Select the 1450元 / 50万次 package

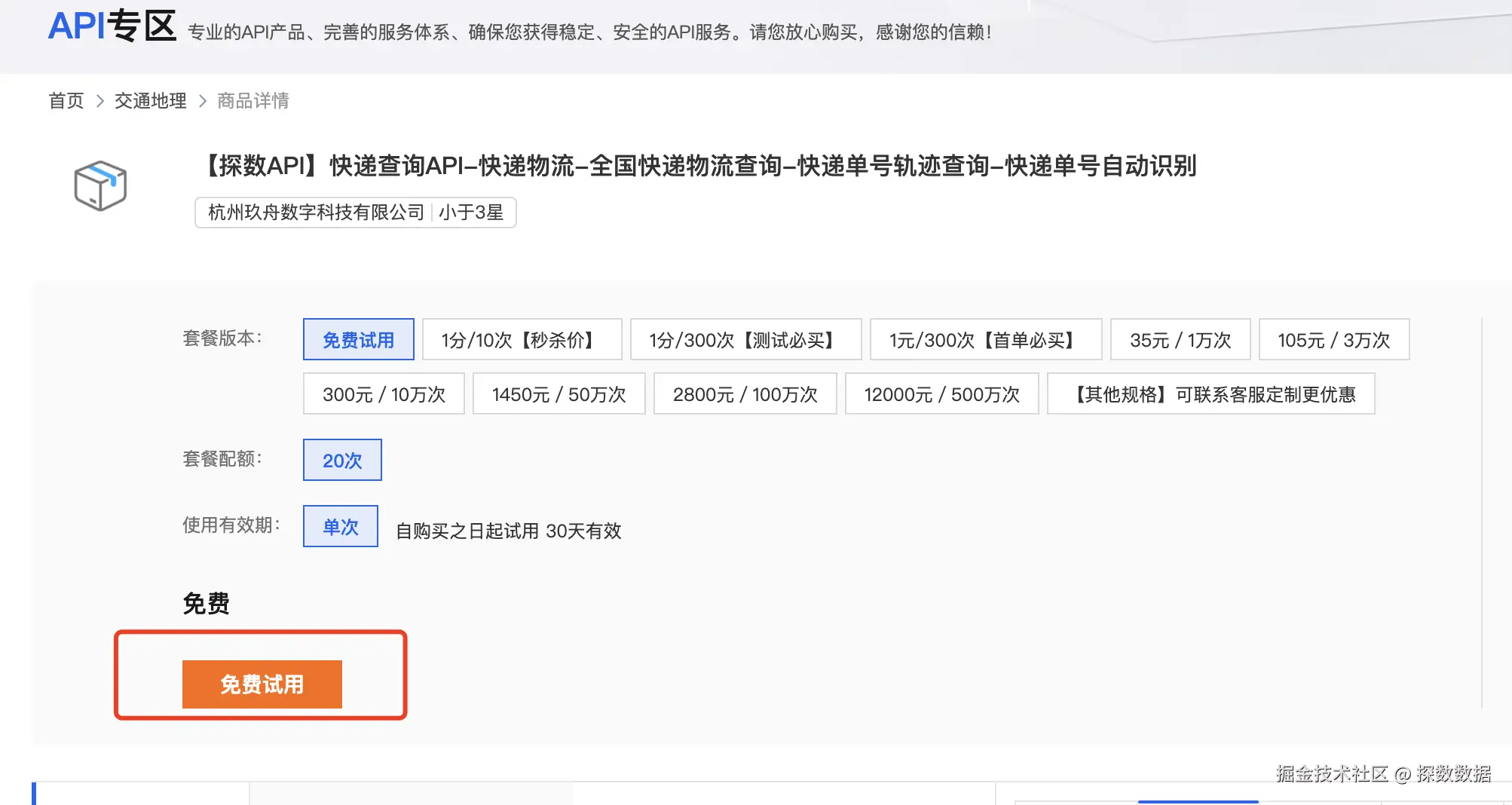pyautogui.click(x=559, y=393)
